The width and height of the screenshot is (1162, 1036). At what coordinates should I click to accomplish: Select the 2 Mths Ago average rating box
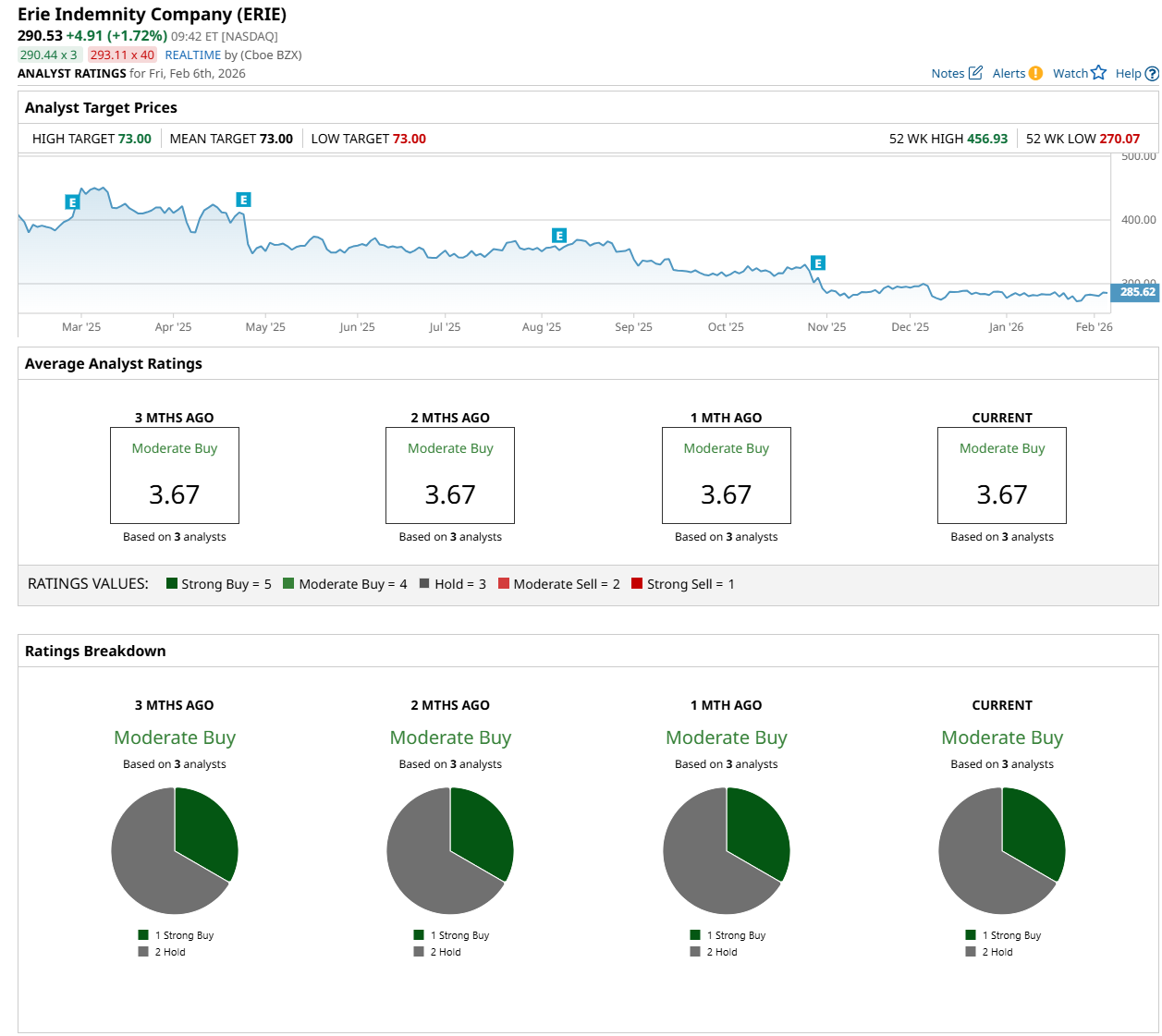(450, 475)
